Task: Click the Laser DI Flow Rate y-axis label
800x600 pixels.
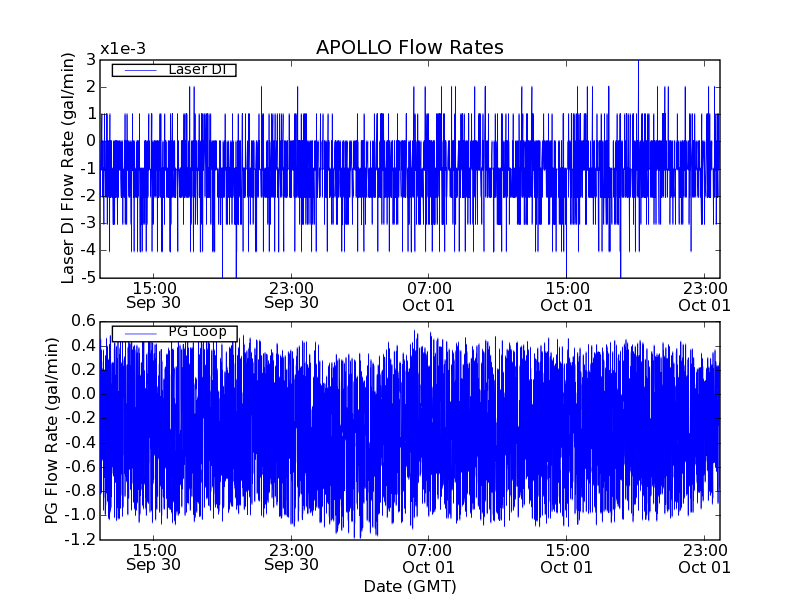Action: pos(69,168)
